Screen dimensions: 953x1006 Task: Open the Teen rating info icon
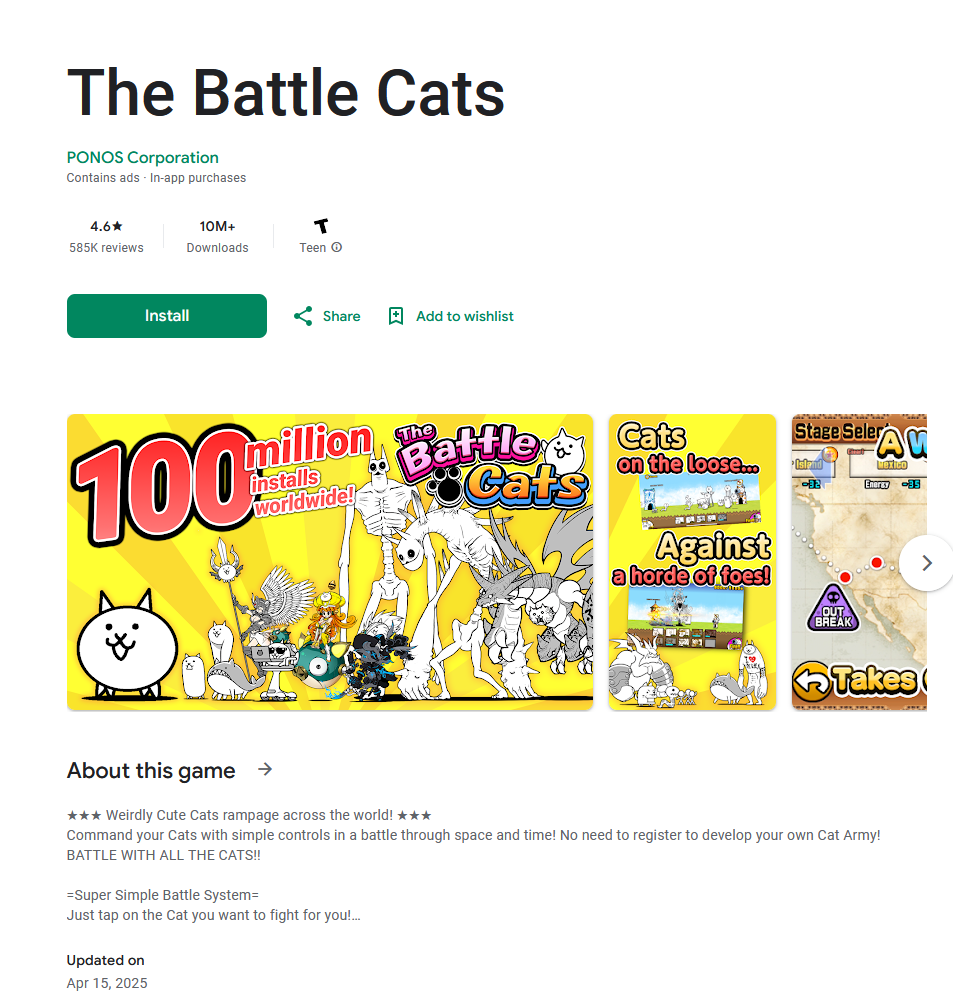pyautogui.click(x=336, y=247)
